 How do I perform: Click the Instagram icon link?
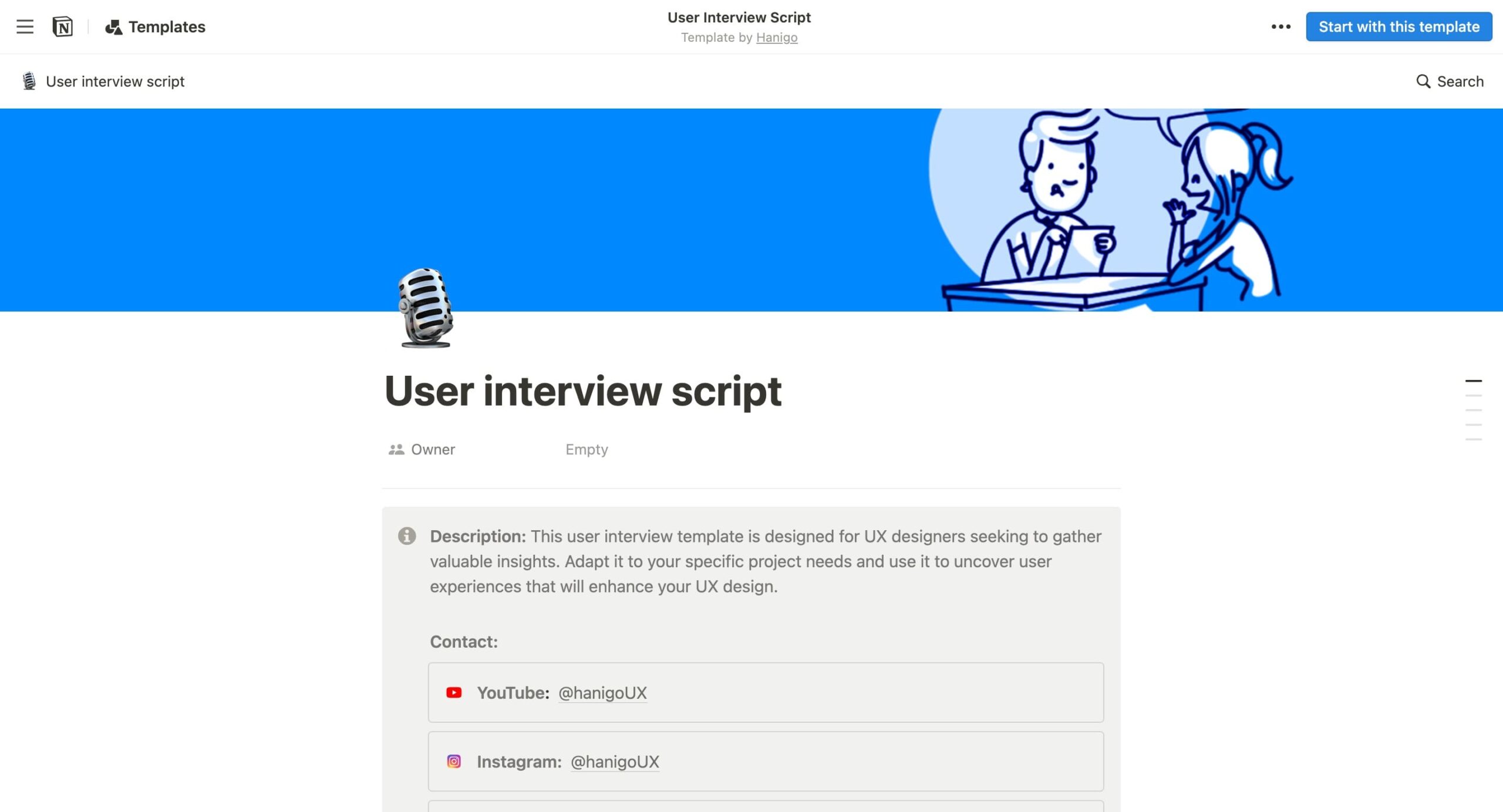coord(454,762)
